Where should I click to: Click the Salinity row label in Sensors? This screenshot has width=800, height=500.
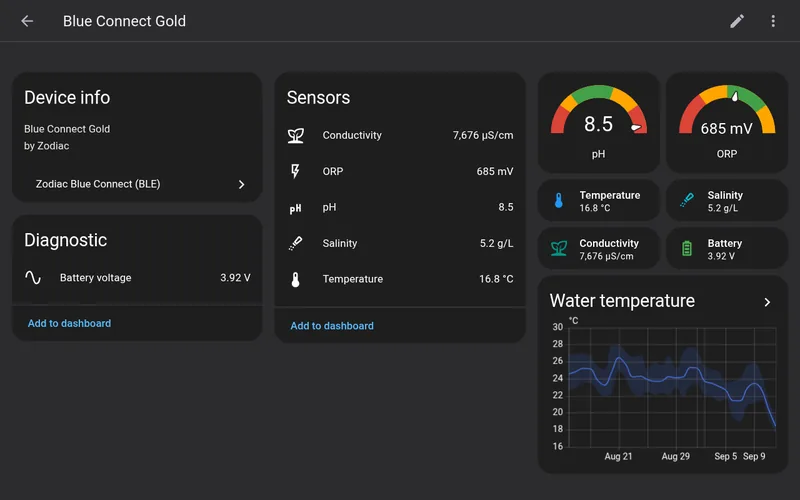click(x=340, y=243)
